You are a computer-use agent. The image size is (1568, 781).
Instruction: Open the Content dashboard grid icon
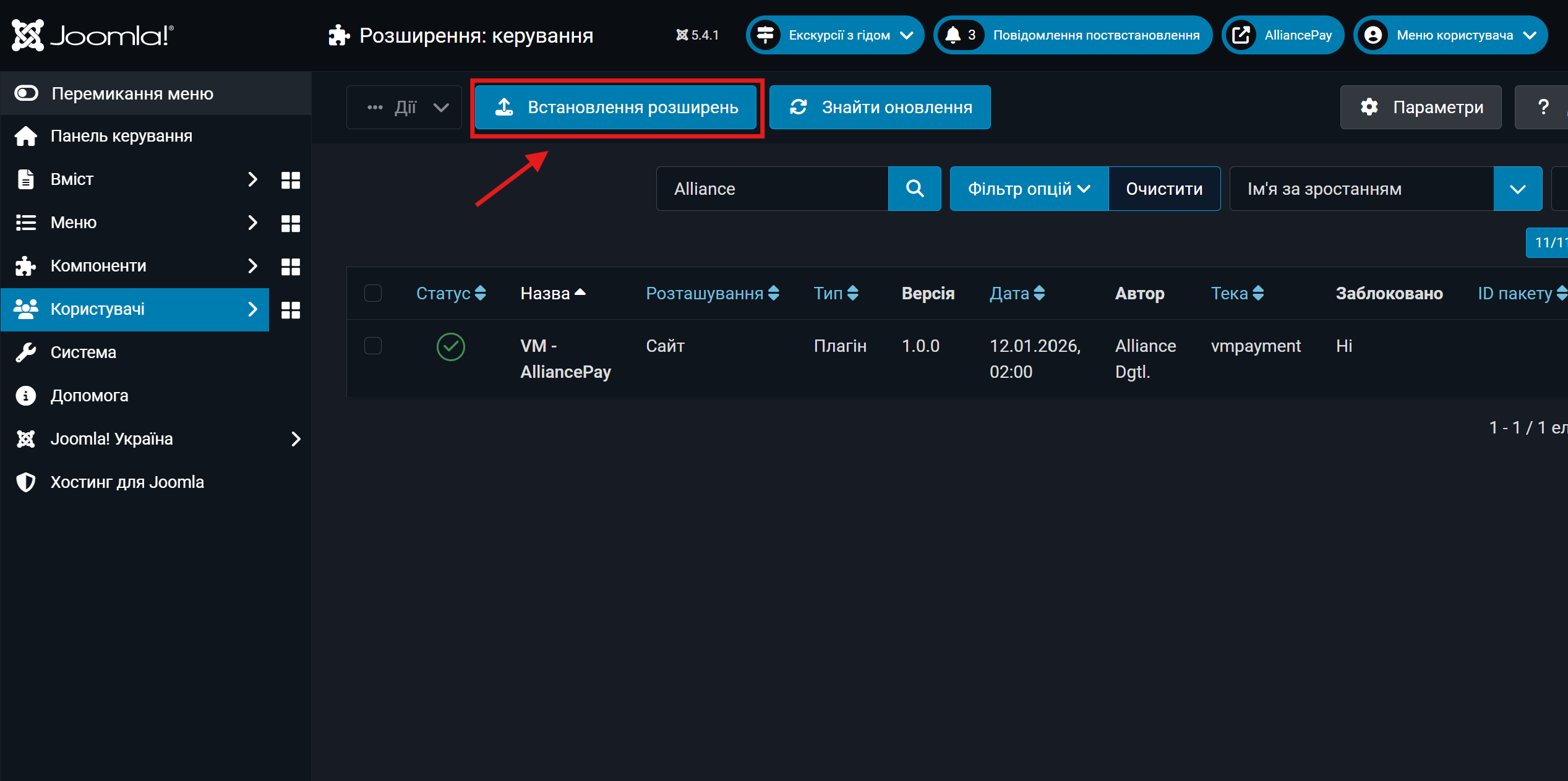(x=290, y=180)
